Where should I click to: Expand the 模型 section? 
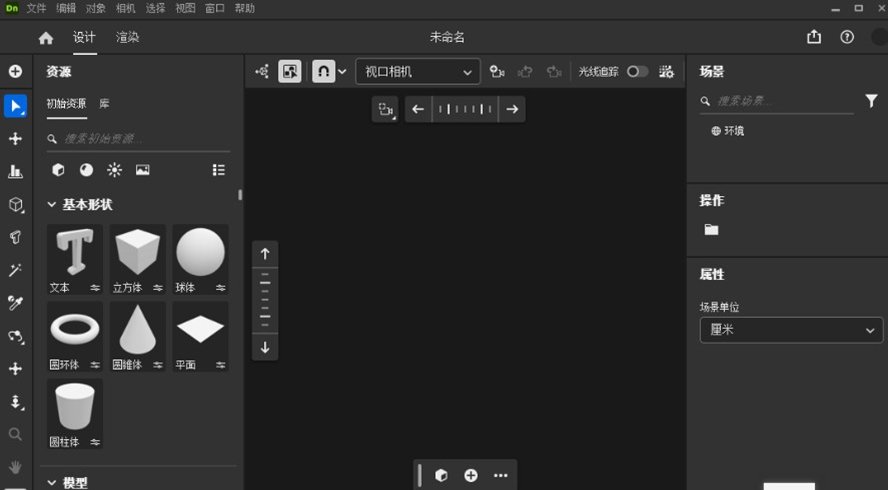[x=52, y=483]
